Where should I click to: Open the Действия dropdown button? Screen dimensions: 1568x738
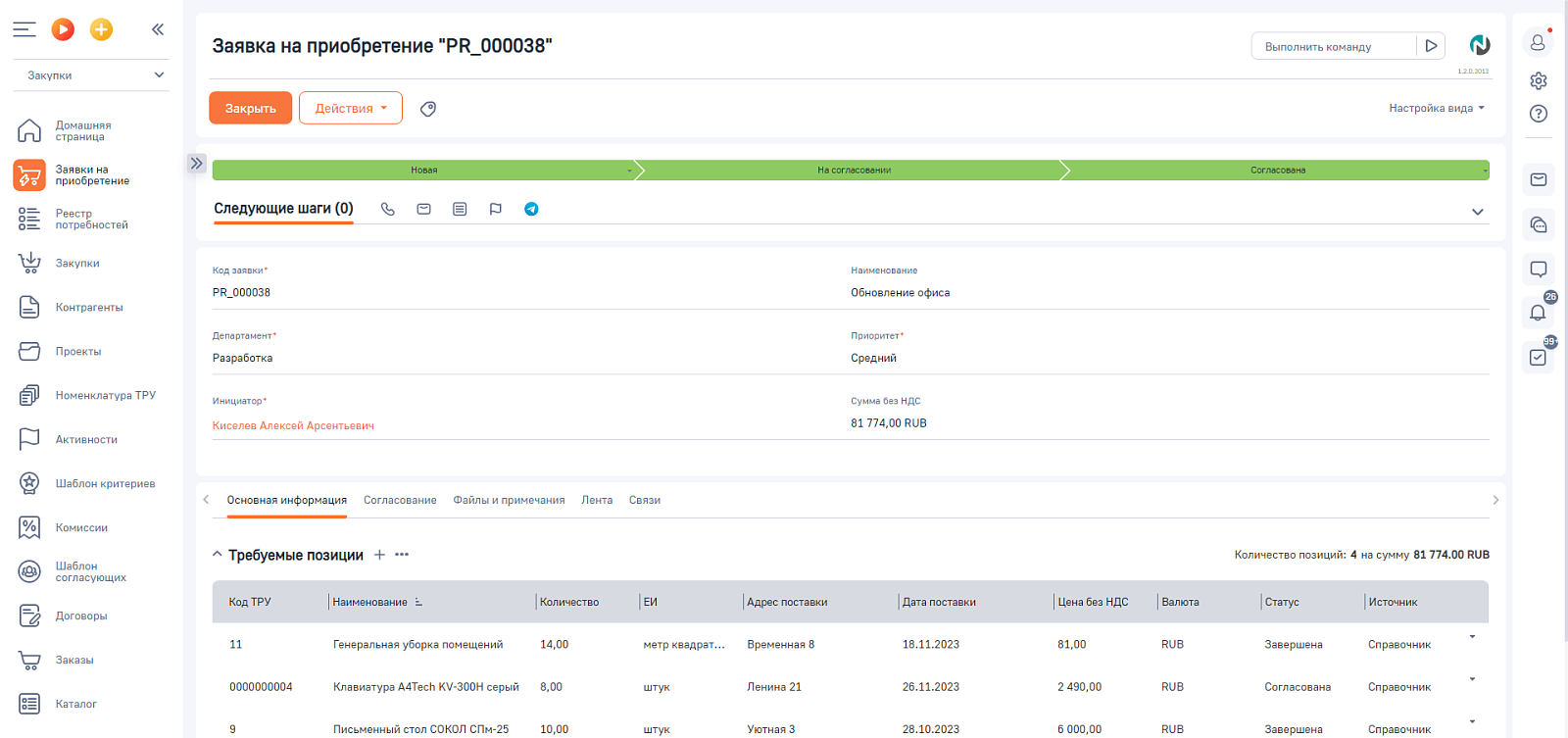tap(351, 108)
